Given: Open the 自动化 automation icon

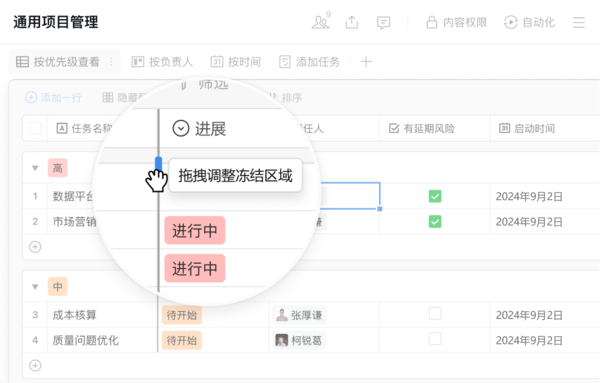Looking at the screenshot, I should (510, 22).
